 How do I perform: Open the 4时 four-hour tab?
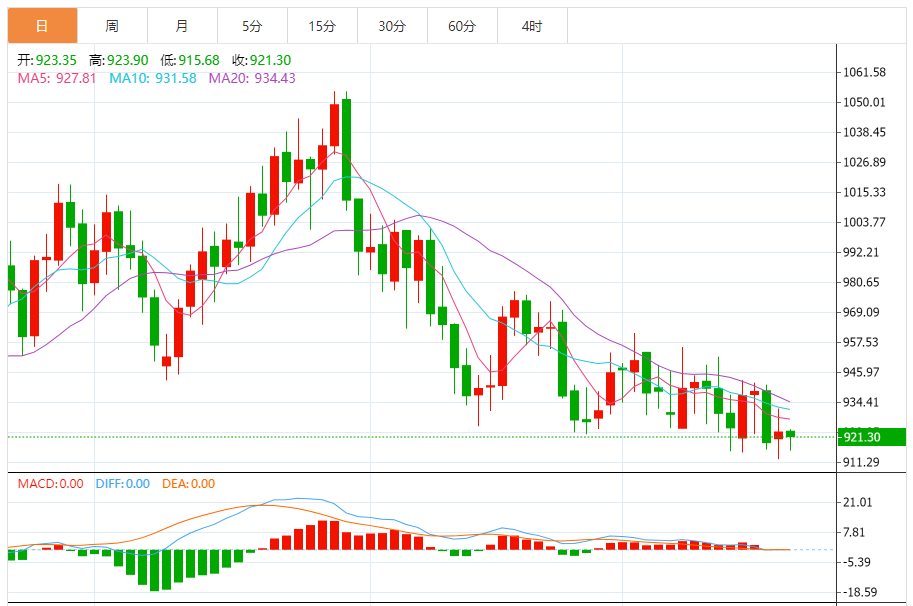(532, 26)
